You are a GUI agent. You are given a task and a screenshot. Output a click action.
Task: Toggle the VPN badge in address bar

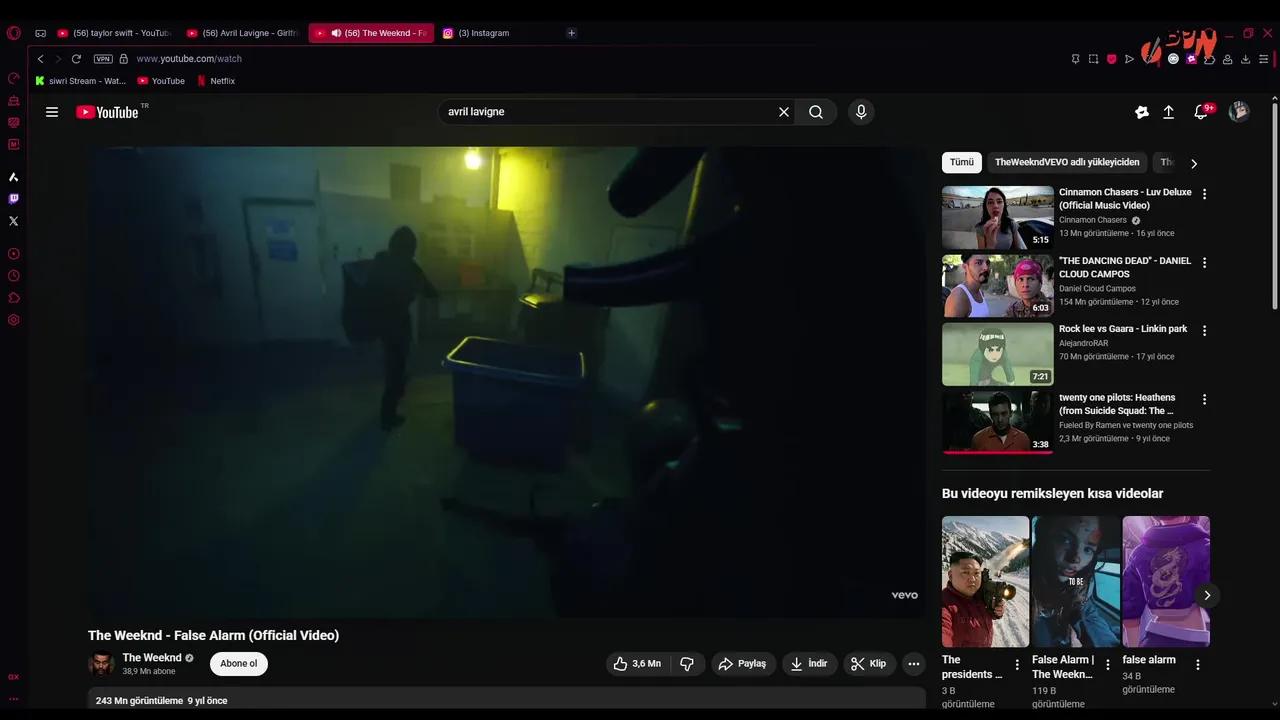103,59
